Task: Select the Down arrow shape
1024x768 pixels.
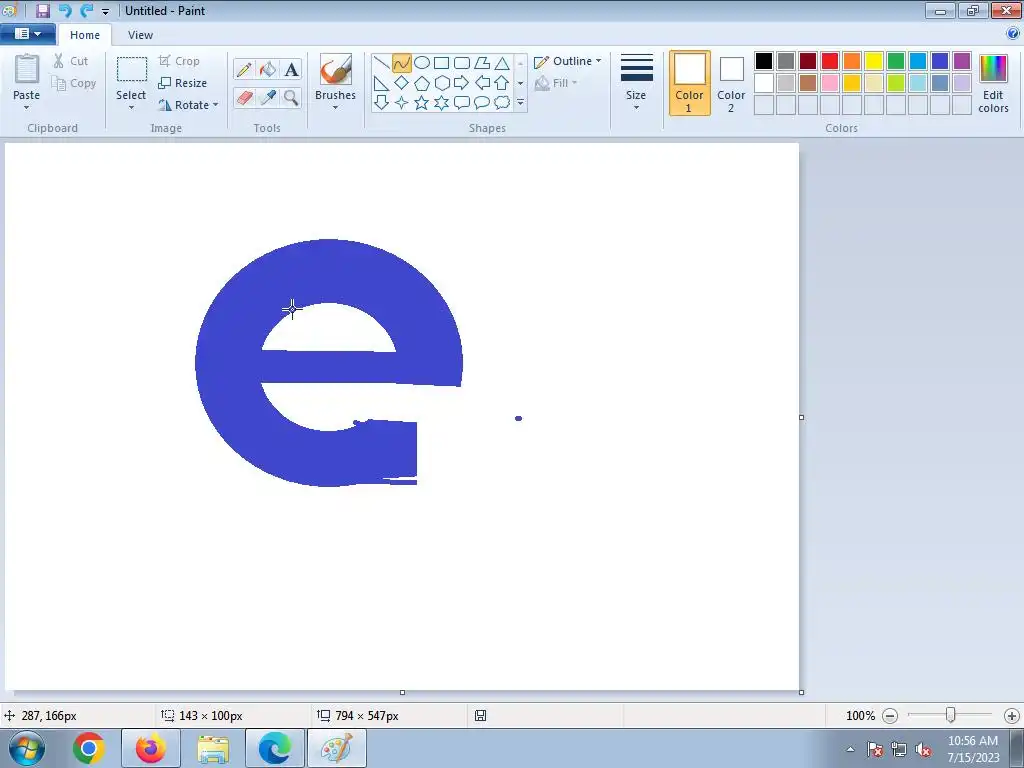Action: point(381,103)
